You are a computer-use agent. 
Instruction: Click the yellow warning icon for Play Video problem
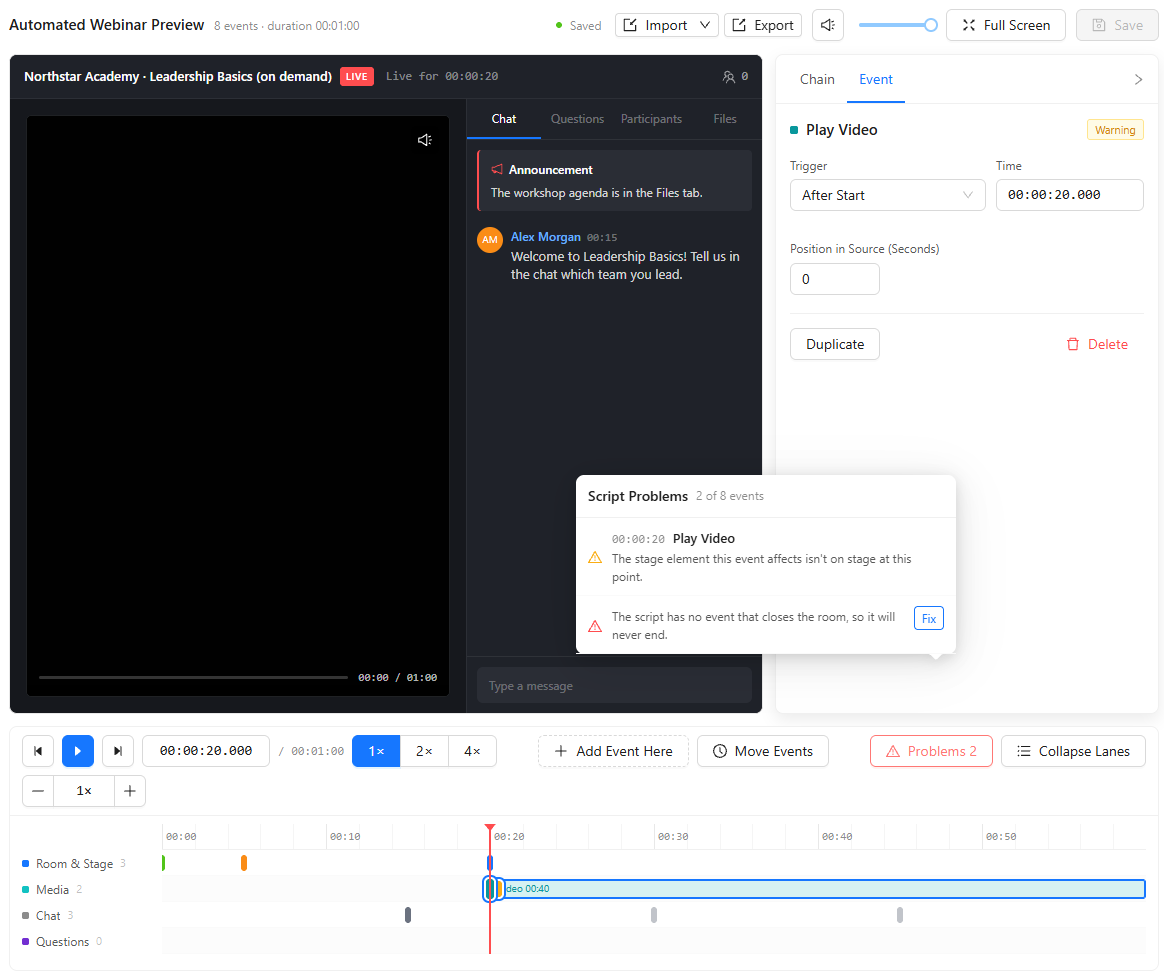(x=595, y=557)
